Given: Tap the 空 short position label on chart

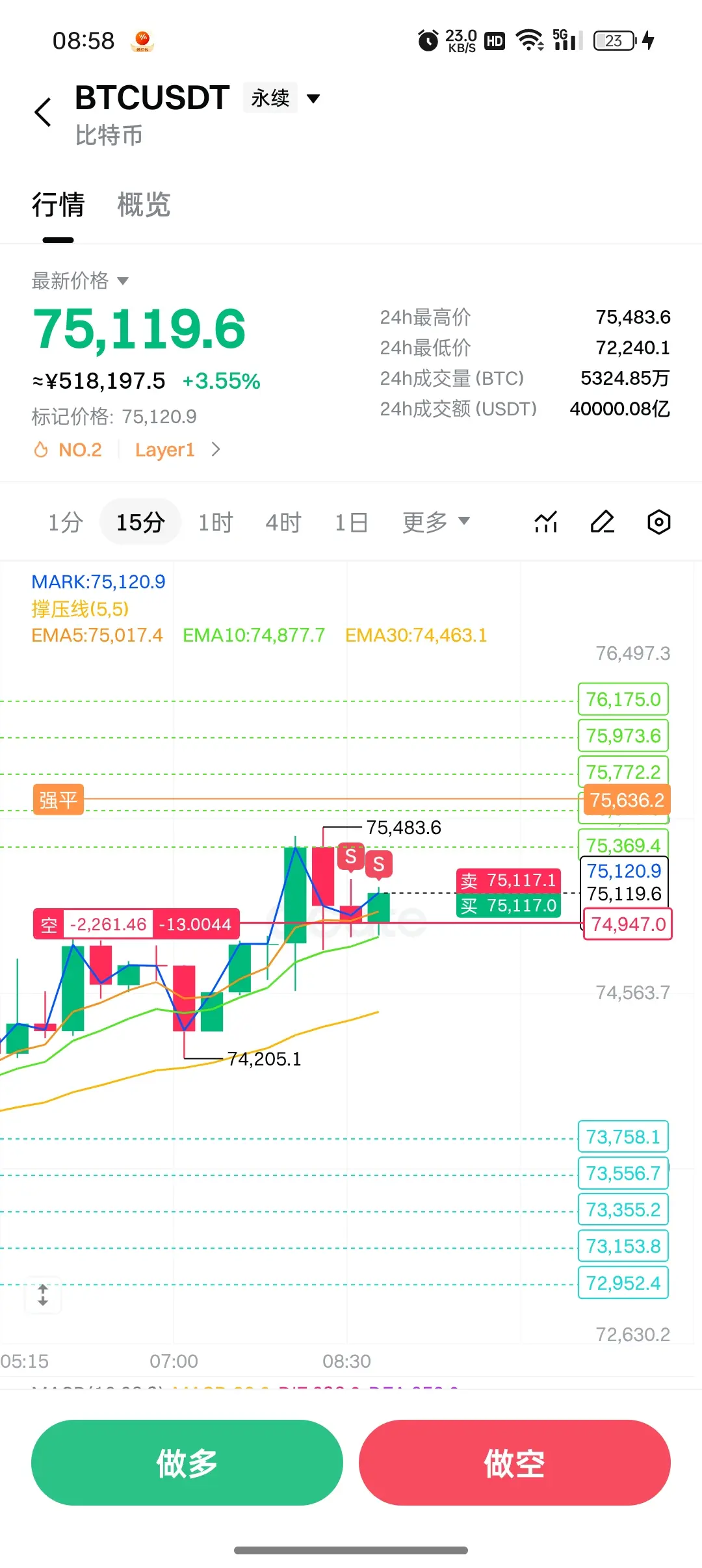Looking at the screenshot, I should tap(49, 924).
